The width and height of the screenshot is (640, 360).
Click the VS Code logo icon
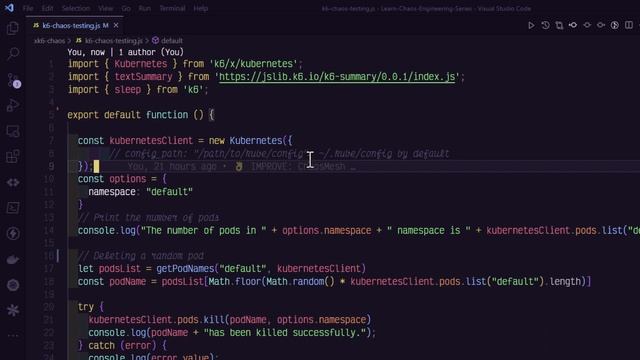tap(9, 8)
